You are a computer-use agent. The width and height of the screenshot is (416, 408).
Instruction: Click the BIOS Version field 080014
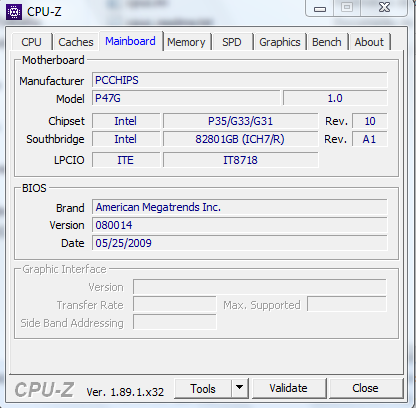point(240,225)
